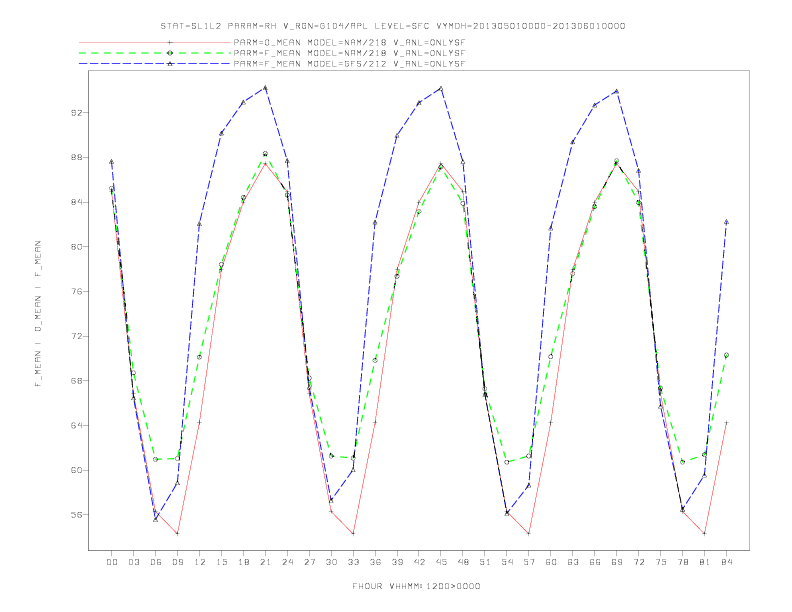Click the y-axis tick label 80
The width and height of the screenshot is (792, 612).
pos(76,247)
